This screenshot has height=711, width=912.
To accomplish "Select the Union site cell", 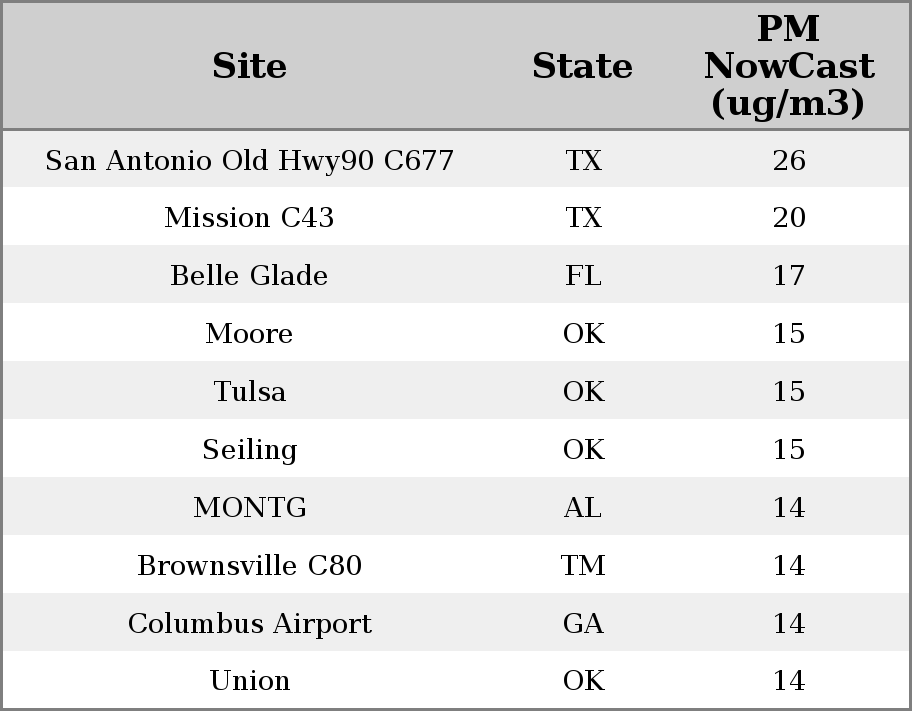I will 249,680.
